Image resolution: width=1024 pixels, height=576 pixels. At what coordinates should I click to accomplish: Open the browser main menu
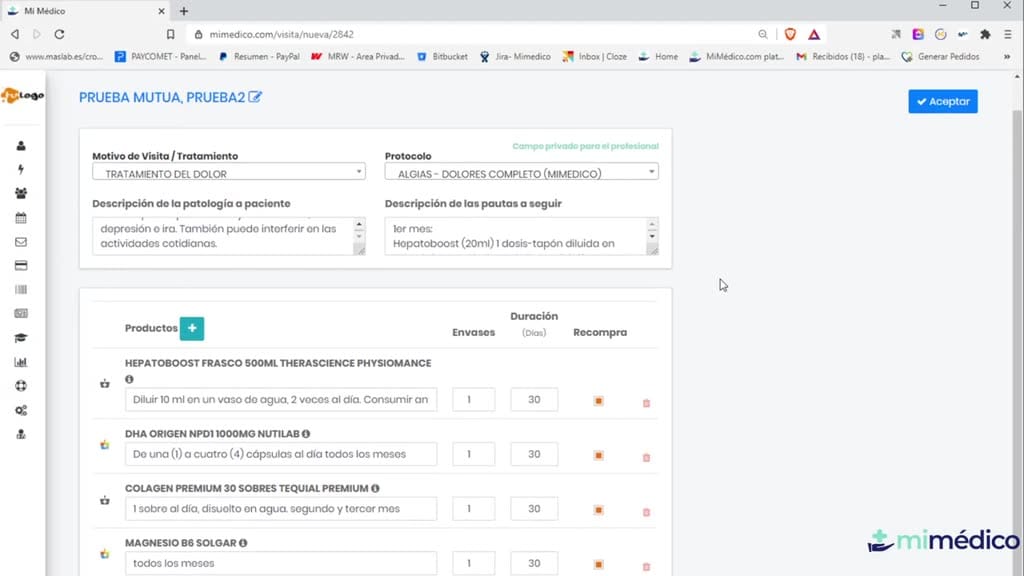1008,34
